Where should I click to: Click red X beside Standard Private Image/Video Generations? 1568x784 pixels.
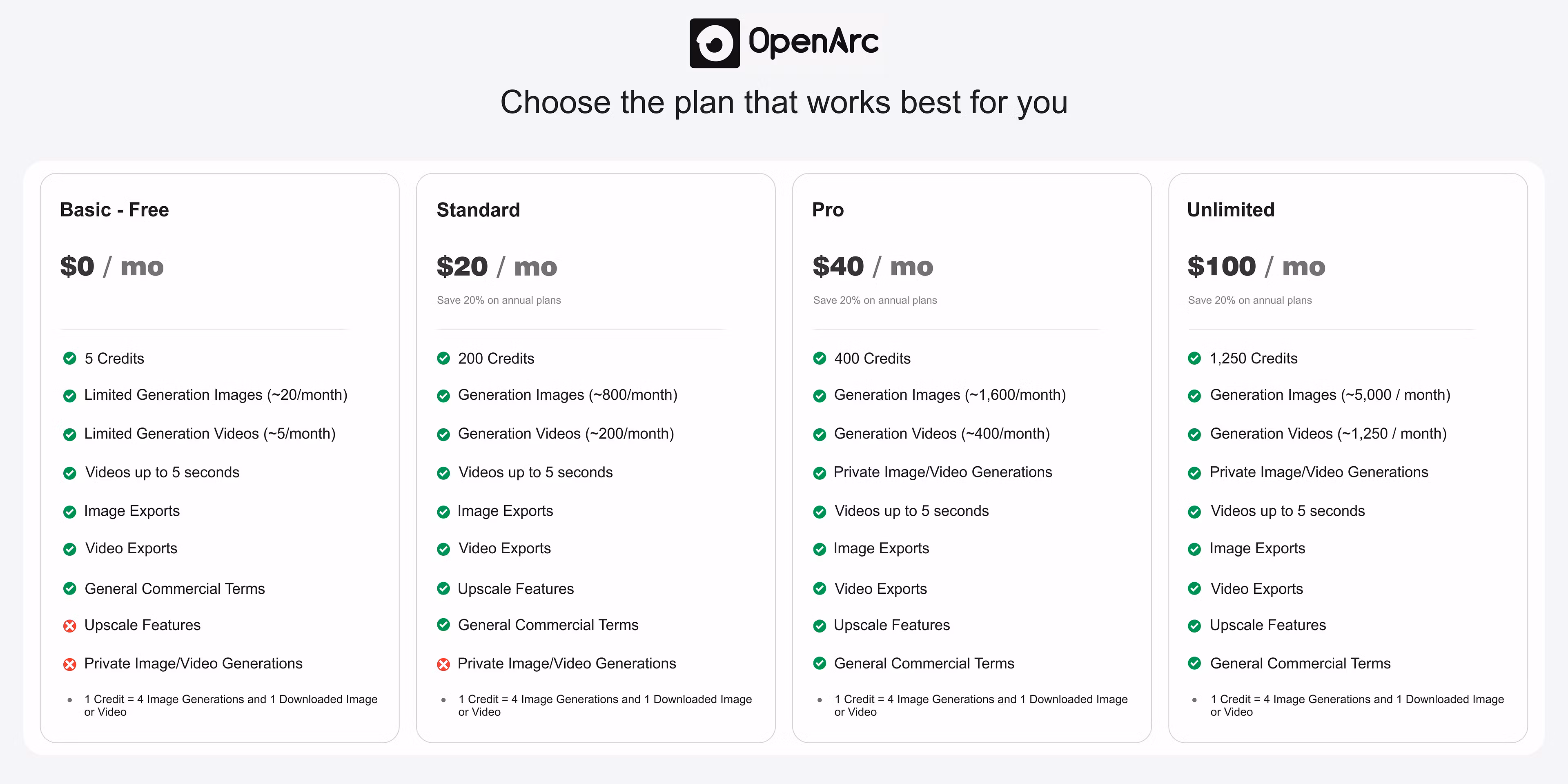pyautogui.click(x=444, y=664)
